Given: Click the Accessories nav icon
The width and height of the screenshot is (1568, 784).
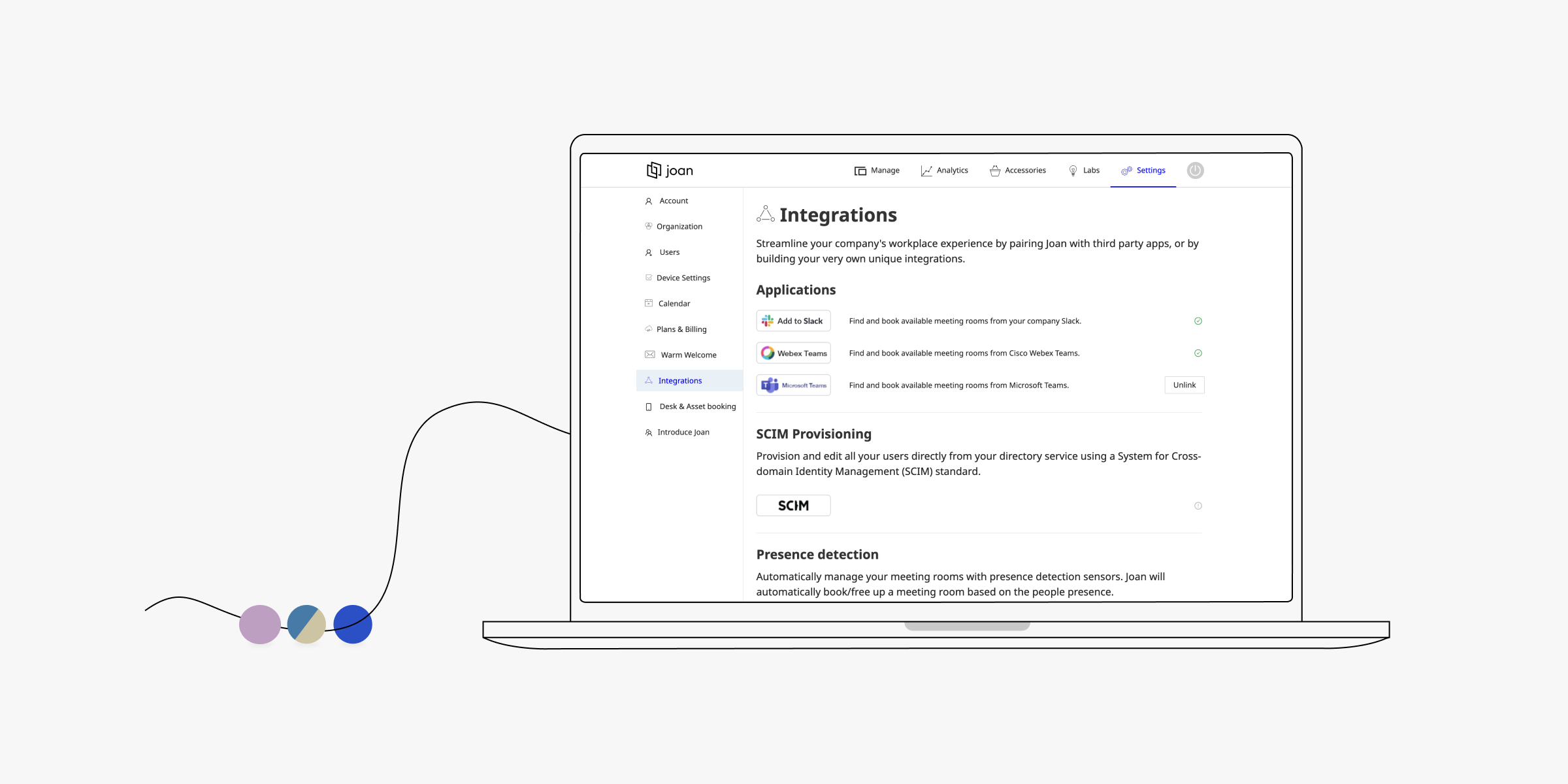Looking at the screenshot, I should pyautogui.click(x=993, y=170).
